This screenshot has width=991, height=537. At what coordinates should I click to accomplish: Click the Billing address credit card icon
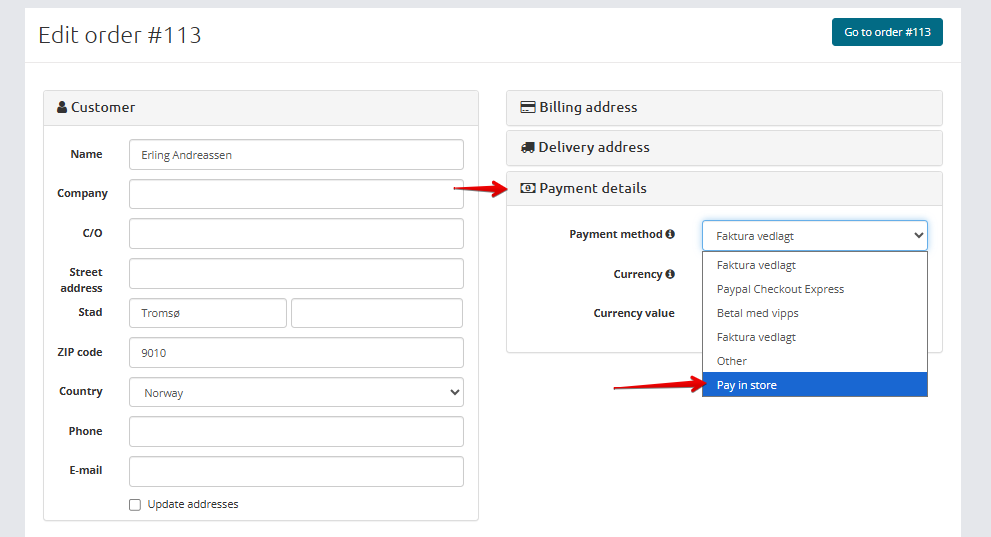(527, 108)
